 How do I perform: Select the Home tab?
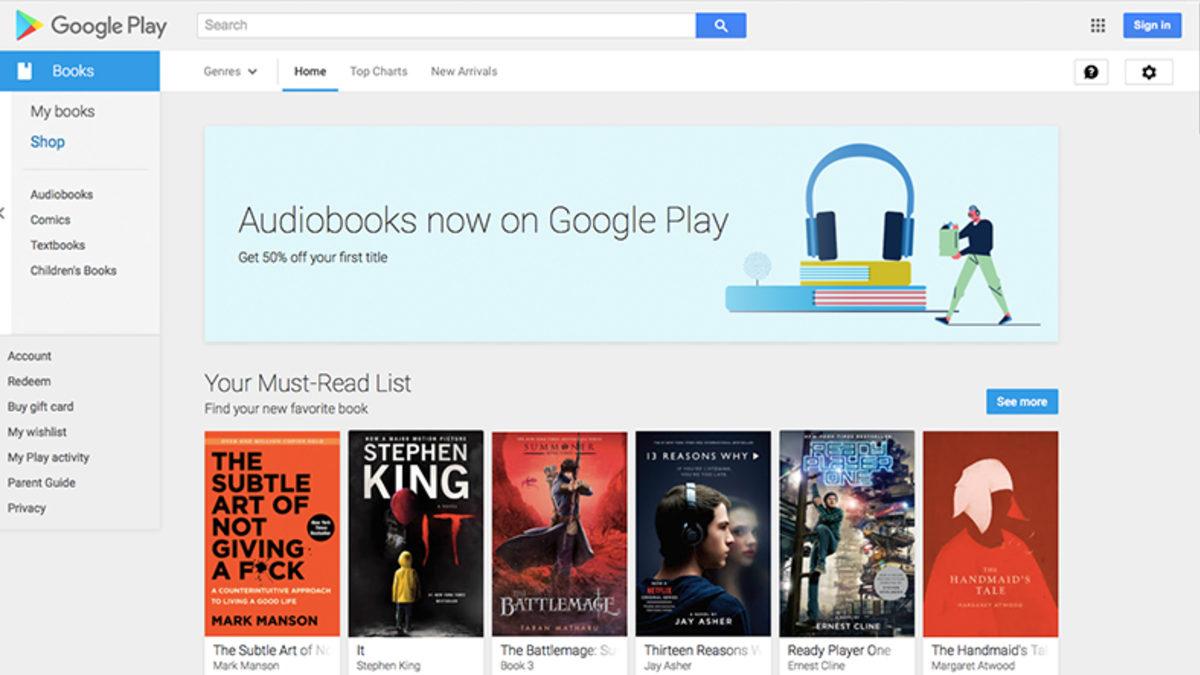click(310, 72)
